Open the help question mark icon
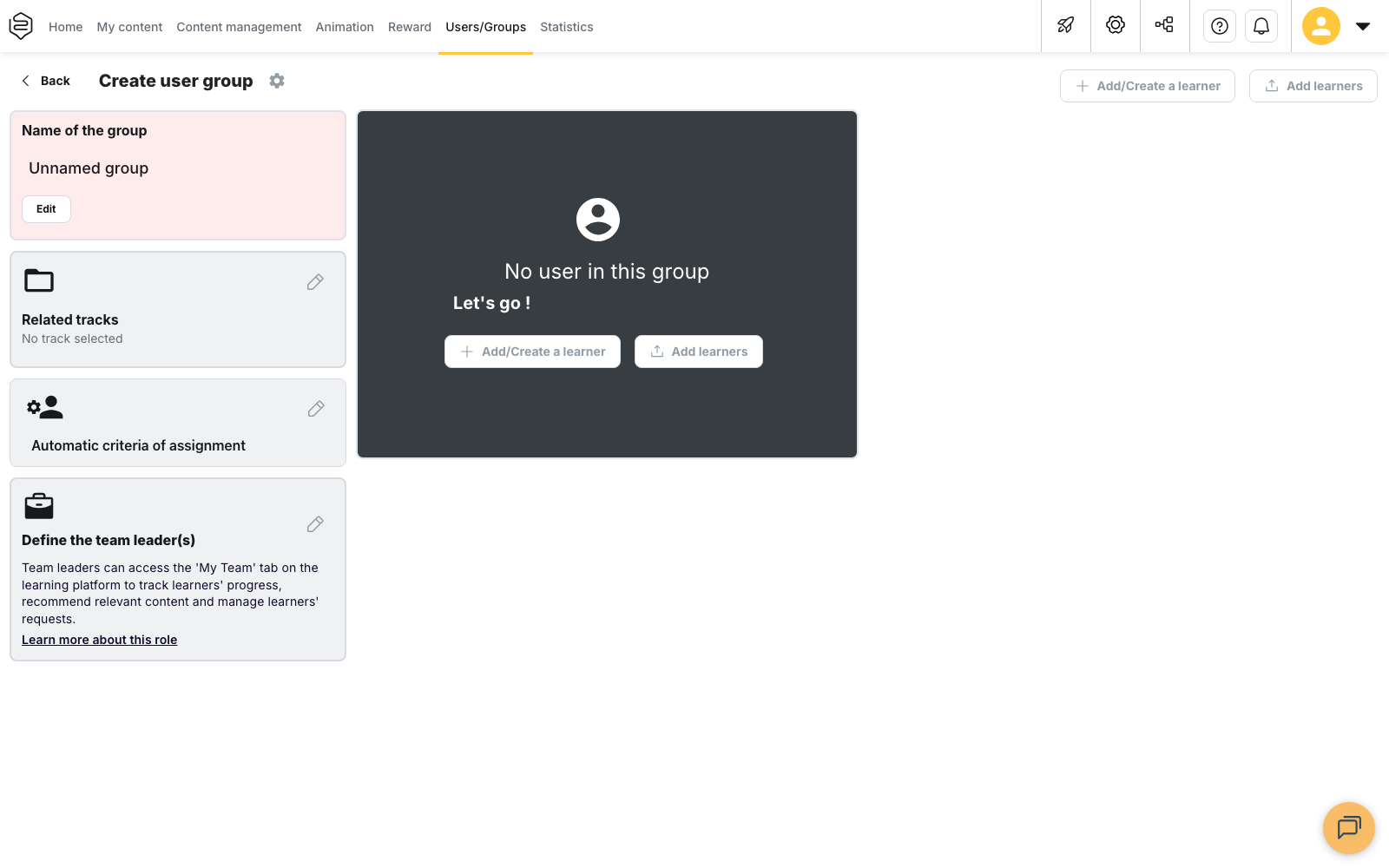Viewport: 1389px width, 868px height. coord(1220,26)
